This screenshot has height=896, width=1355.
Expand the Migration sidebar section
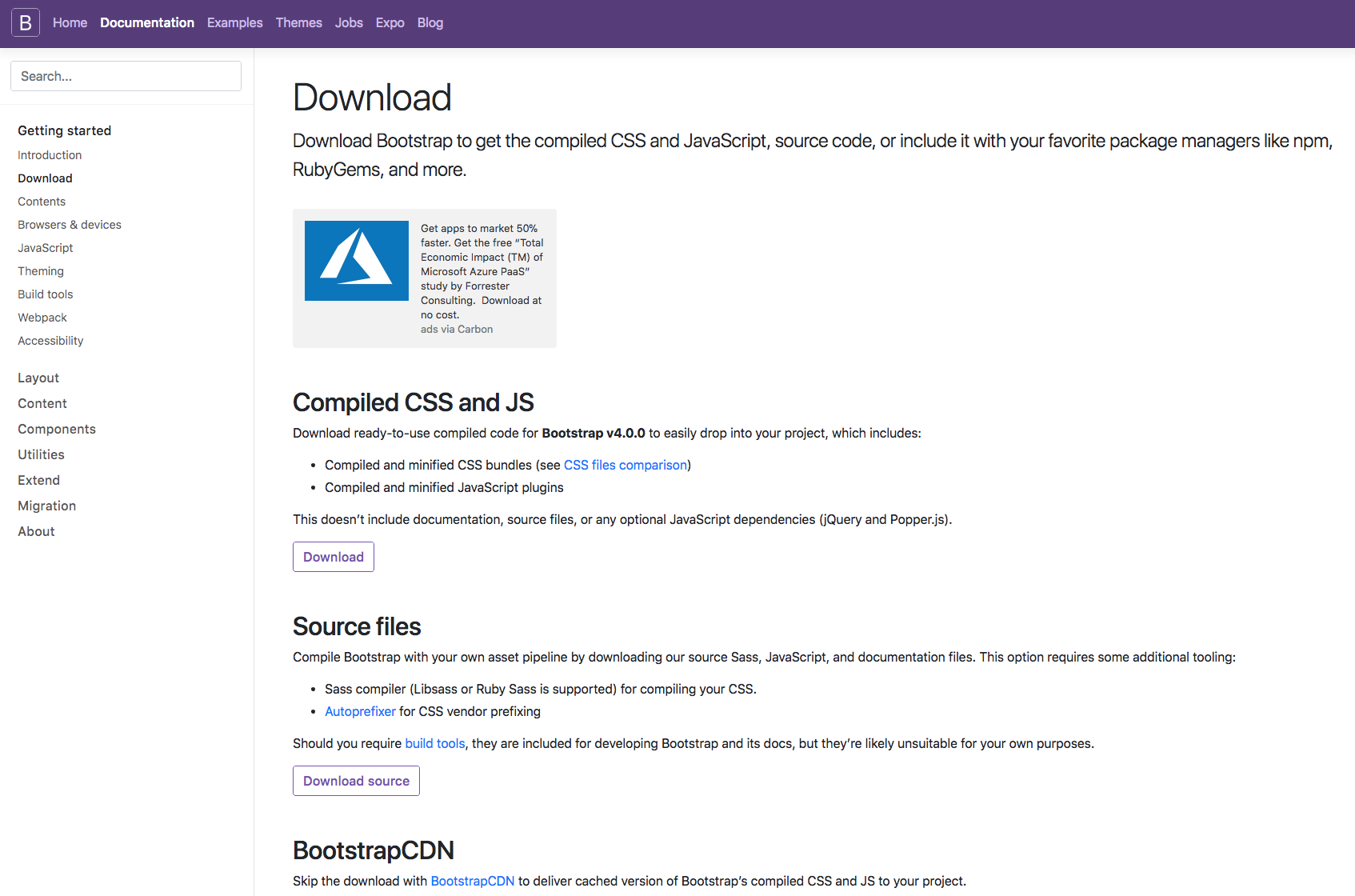(47, 506)
